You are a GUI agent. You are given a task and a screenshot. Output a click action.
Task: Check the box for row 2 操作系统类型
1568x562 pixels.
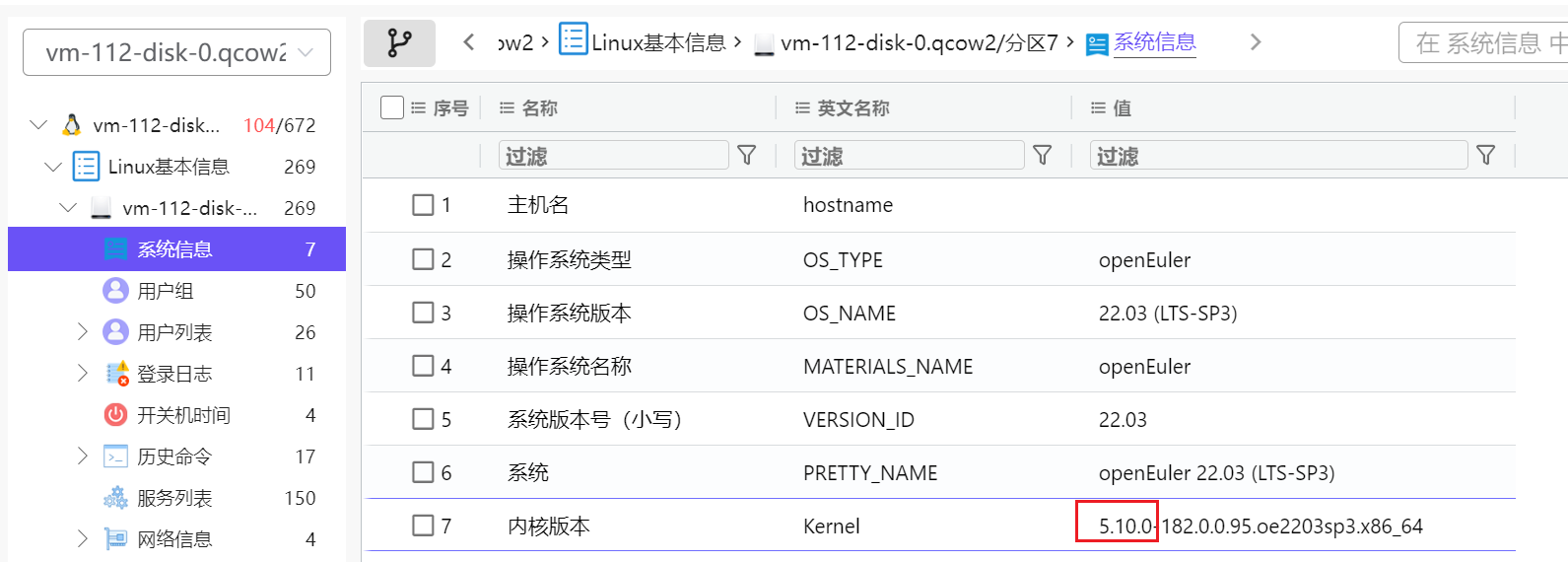click(x=423, y=259)
